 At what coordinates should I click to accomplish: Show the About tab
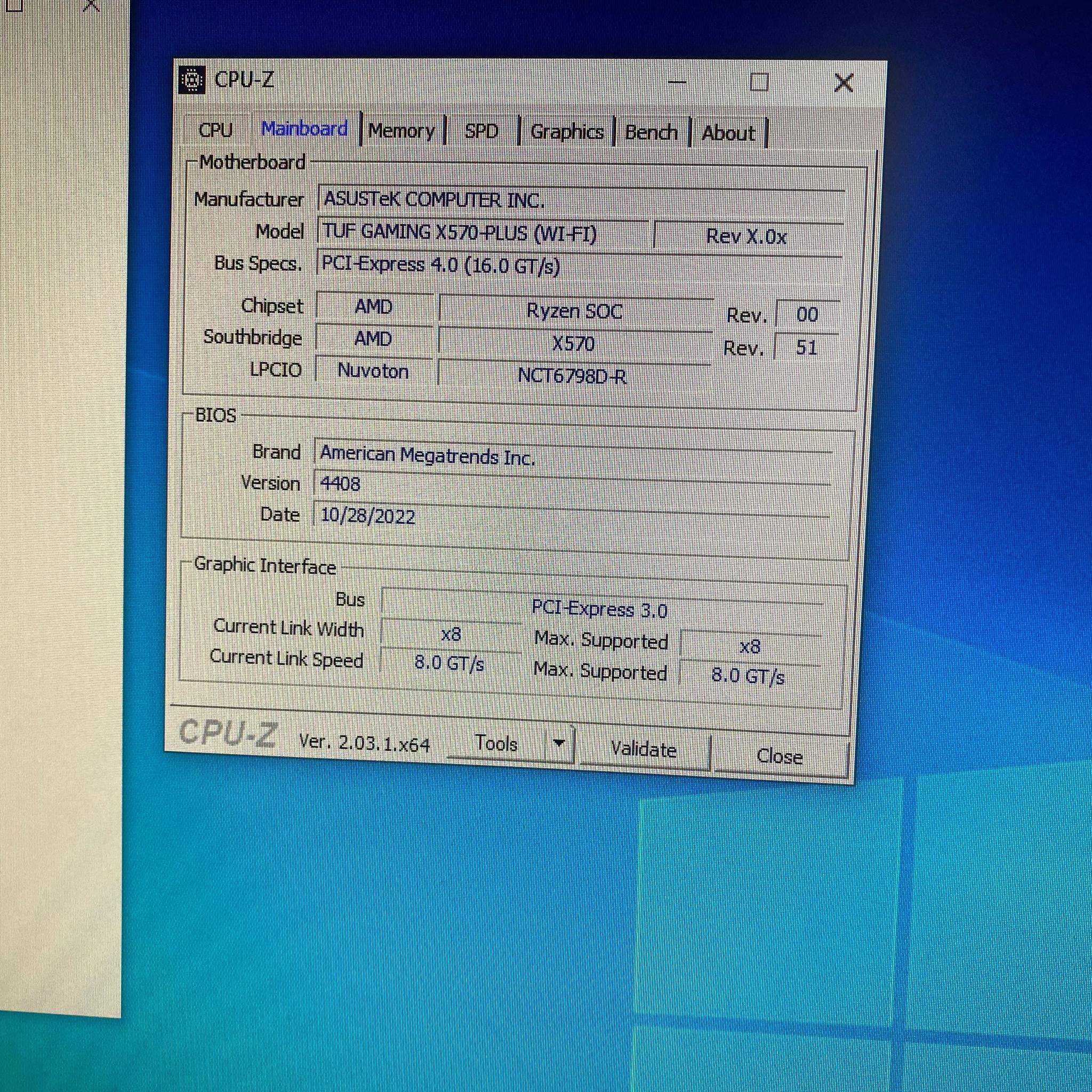click(728, 134)
